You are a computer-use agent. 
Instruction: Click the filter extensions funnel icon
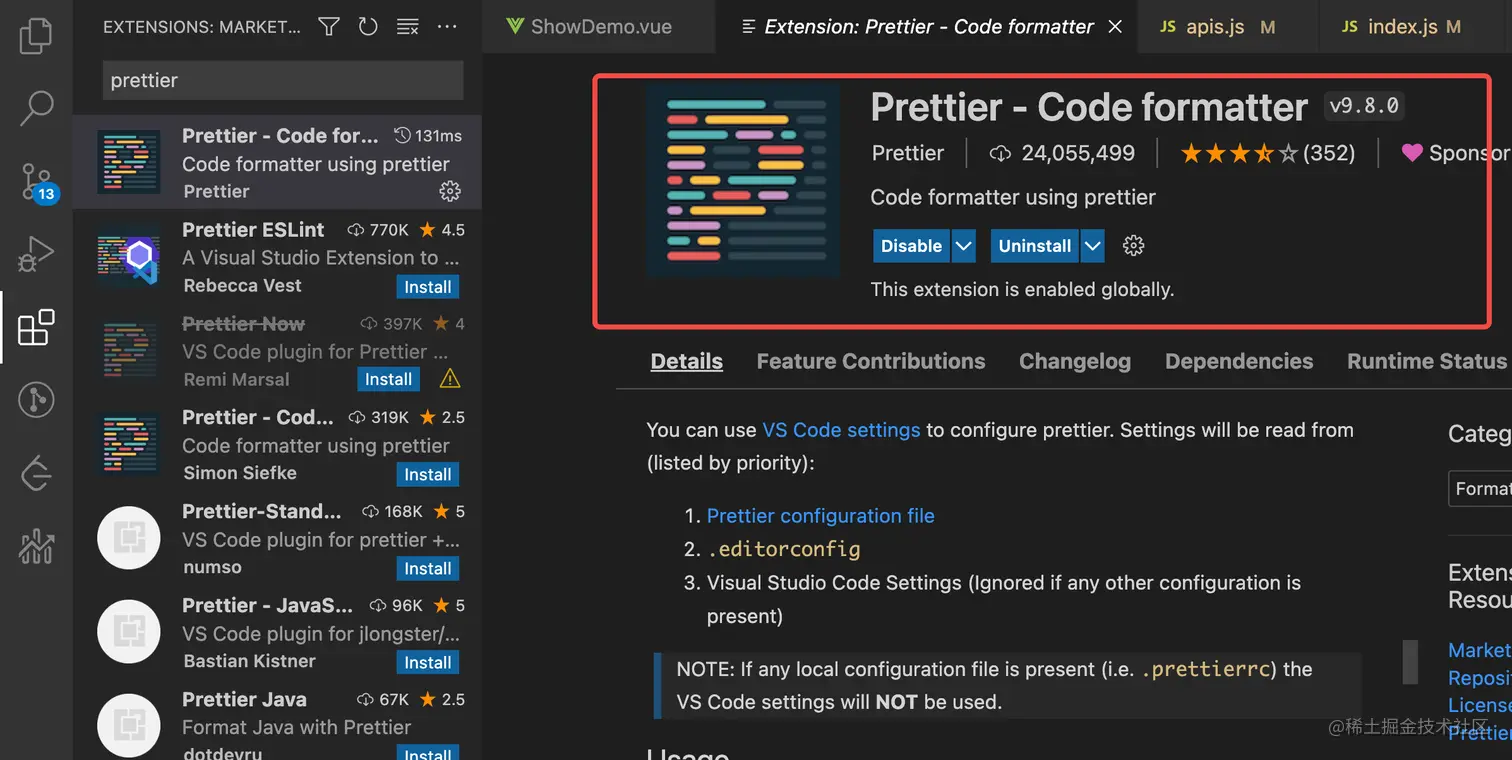tap(329, 27)
